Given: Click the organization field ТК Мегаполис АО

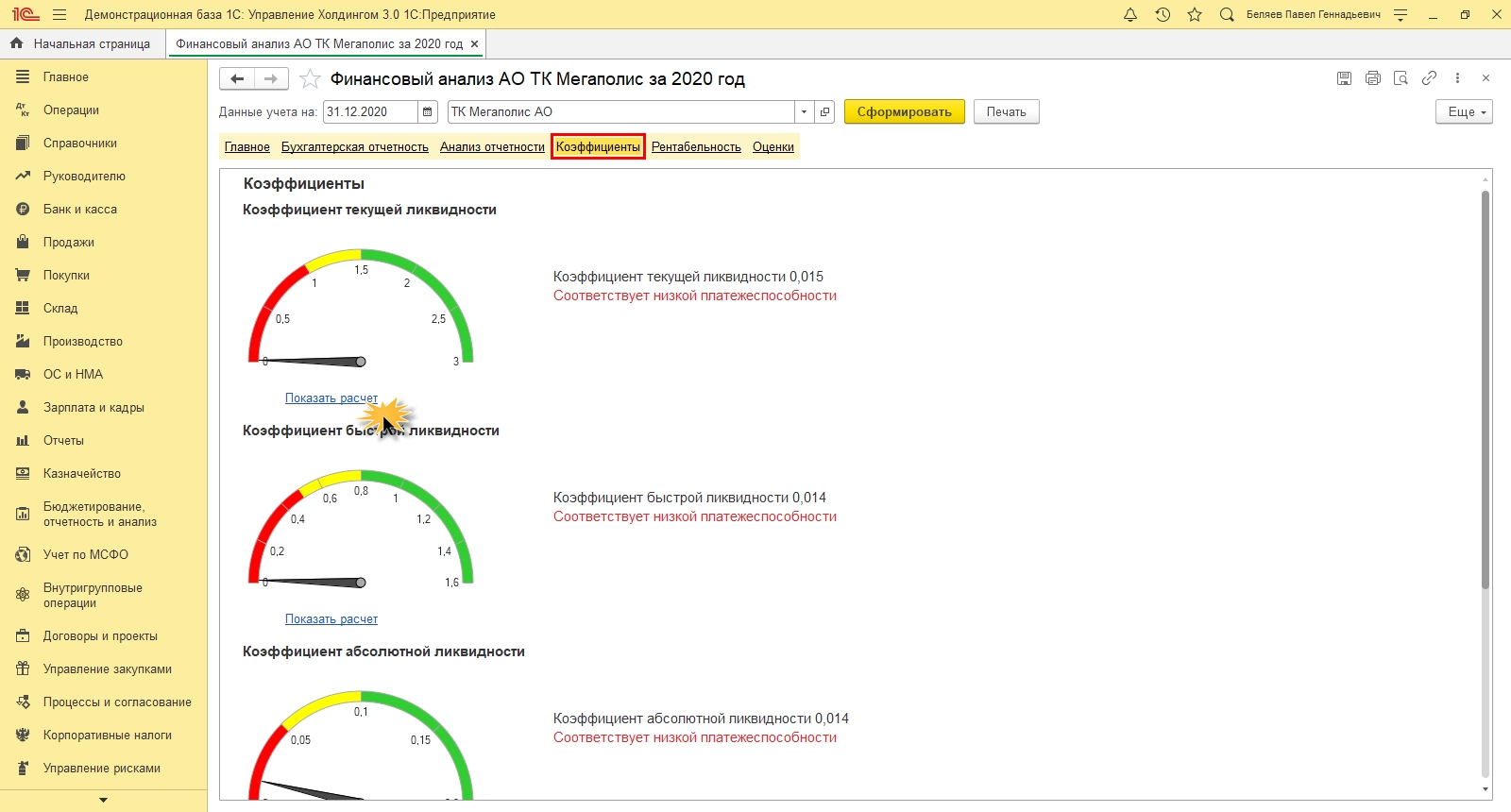Looking at the screenshot, I should (x=621, y=111).
